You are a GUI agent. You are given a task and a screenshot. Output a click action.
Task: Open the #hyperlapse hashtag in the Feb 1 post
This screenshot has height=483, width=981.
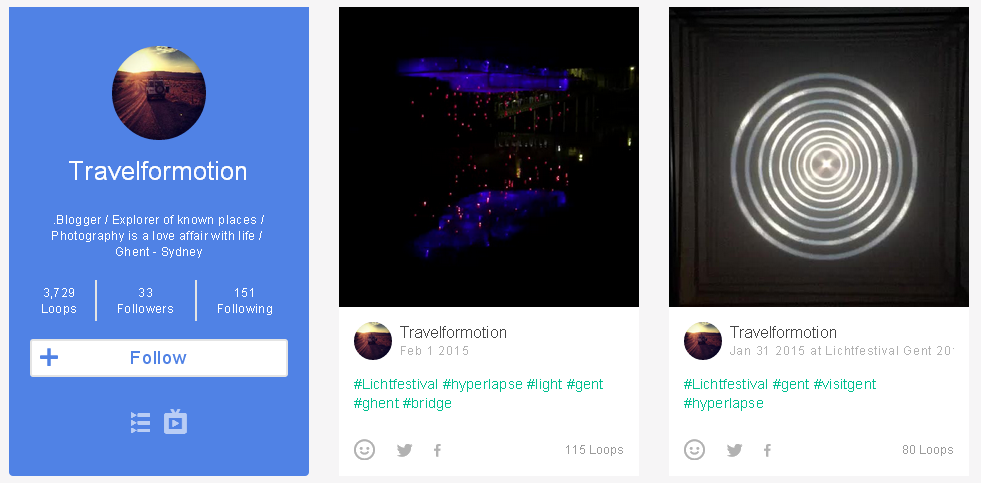pos(482,384)
